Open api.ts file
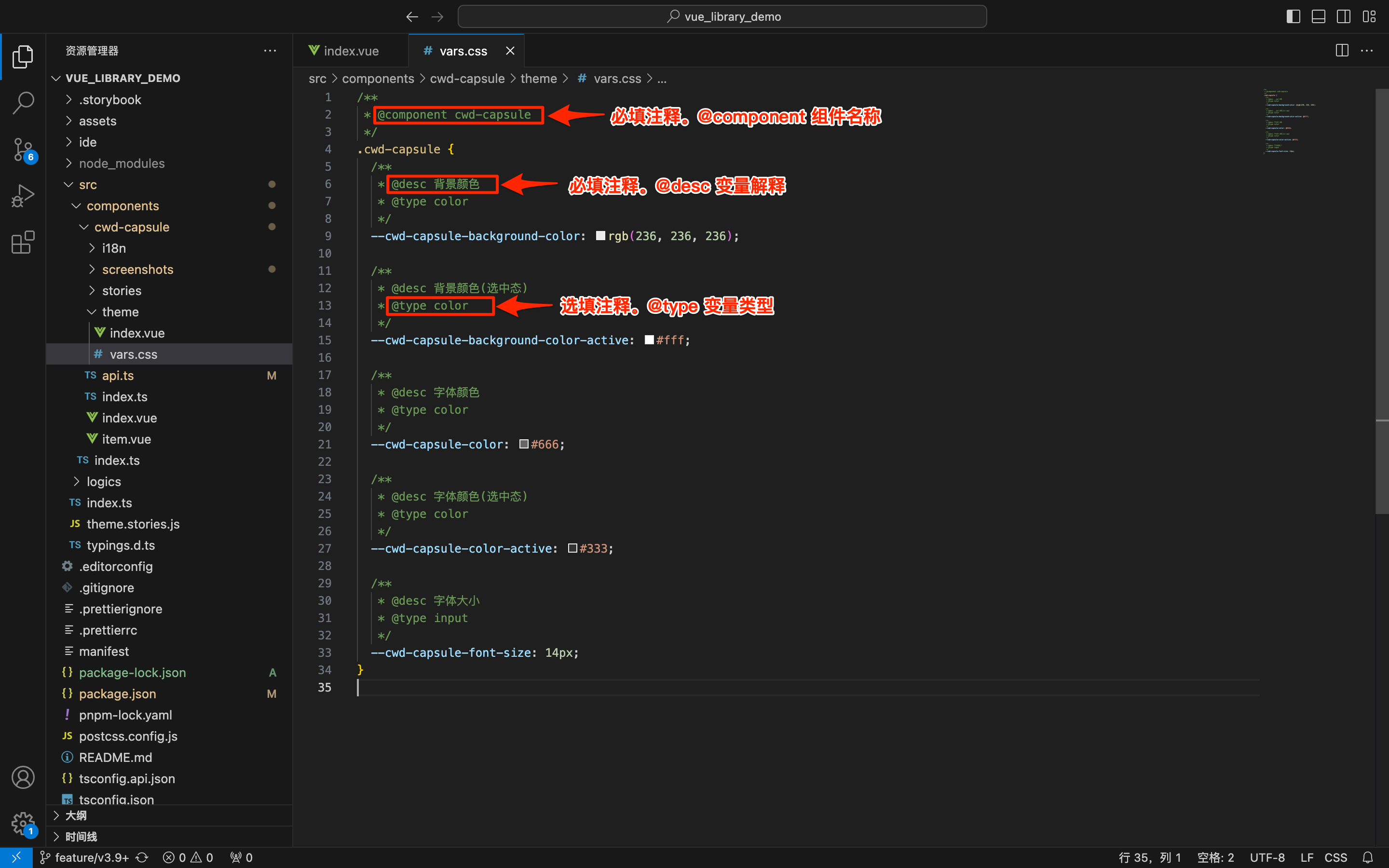 pyautogui.click(x=169, y=376)
